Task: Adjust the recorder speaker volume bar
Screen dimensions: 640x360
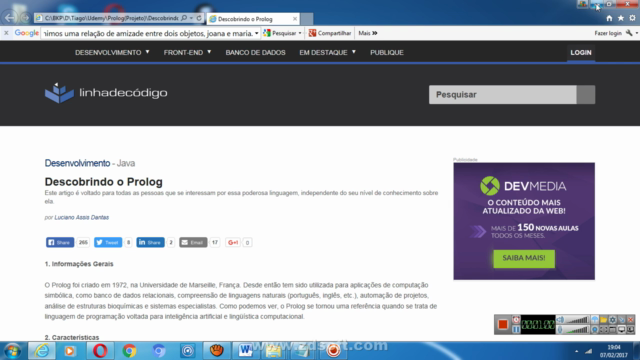Action: (x=577, y=320)
